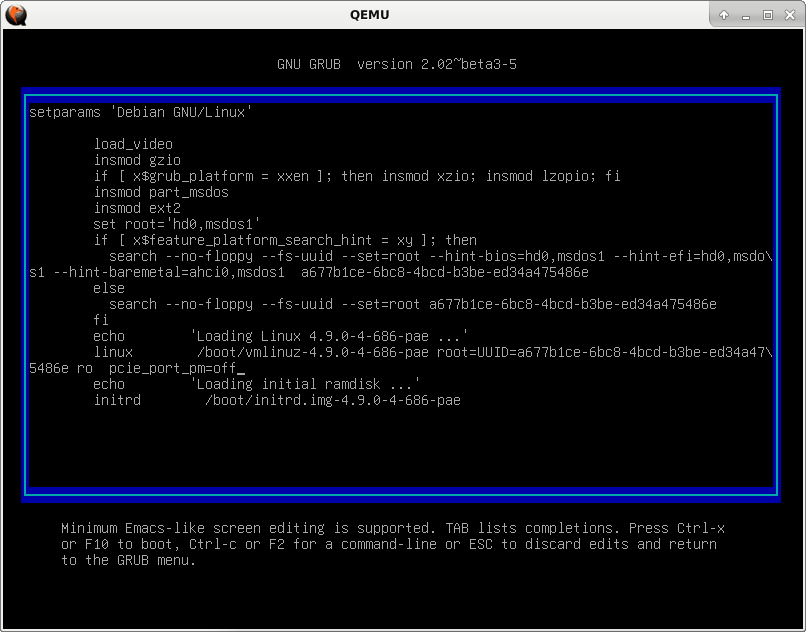Maximize the QEMU window

(x=768, y=15)
